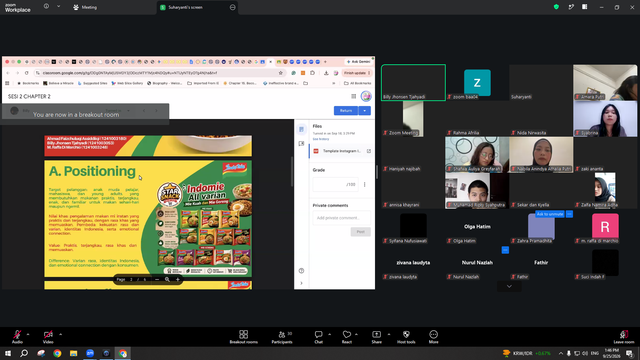
Task: Expand reactions arrow beside React
Action: pyautogui.click(x=356, y=334)
